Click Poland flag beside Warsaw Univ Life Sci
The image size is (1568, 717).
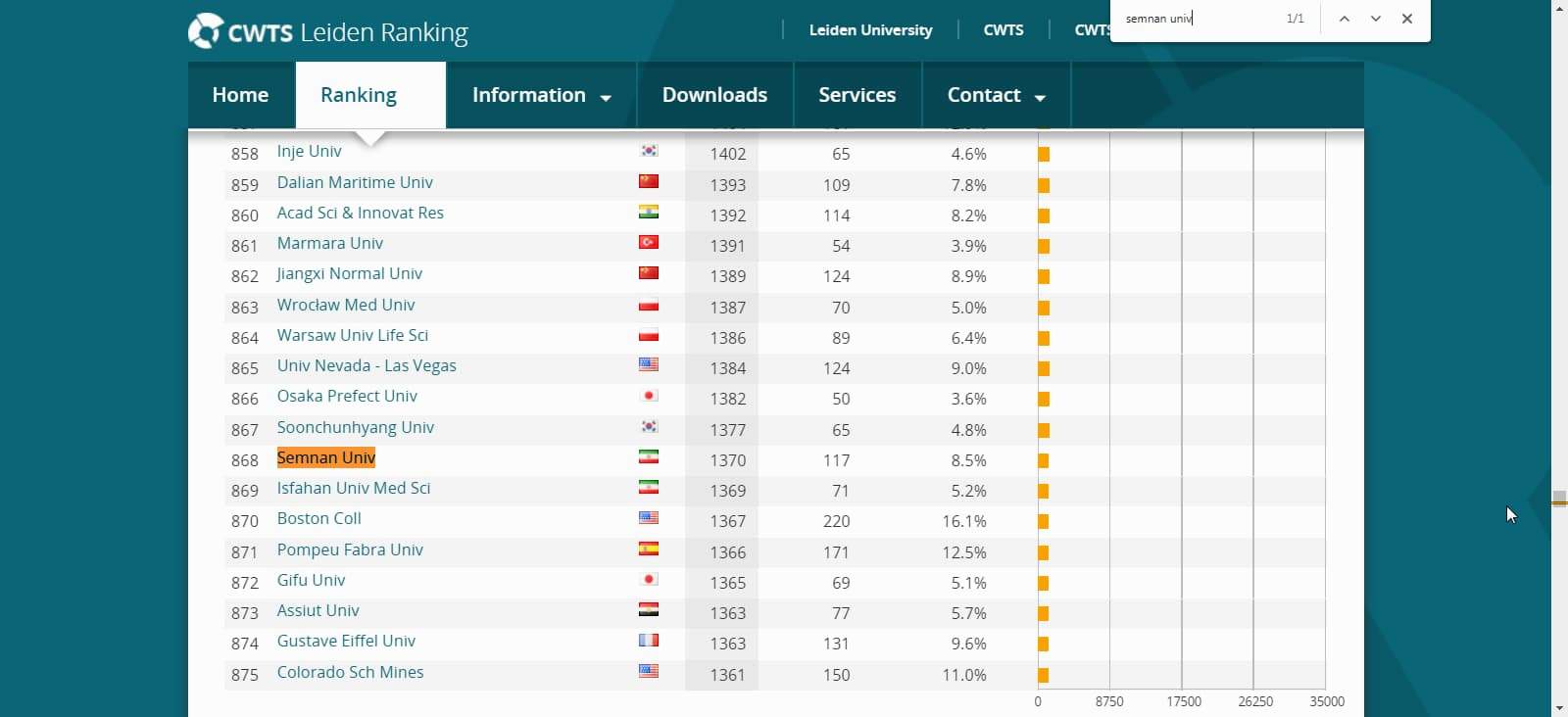[649, 335]
